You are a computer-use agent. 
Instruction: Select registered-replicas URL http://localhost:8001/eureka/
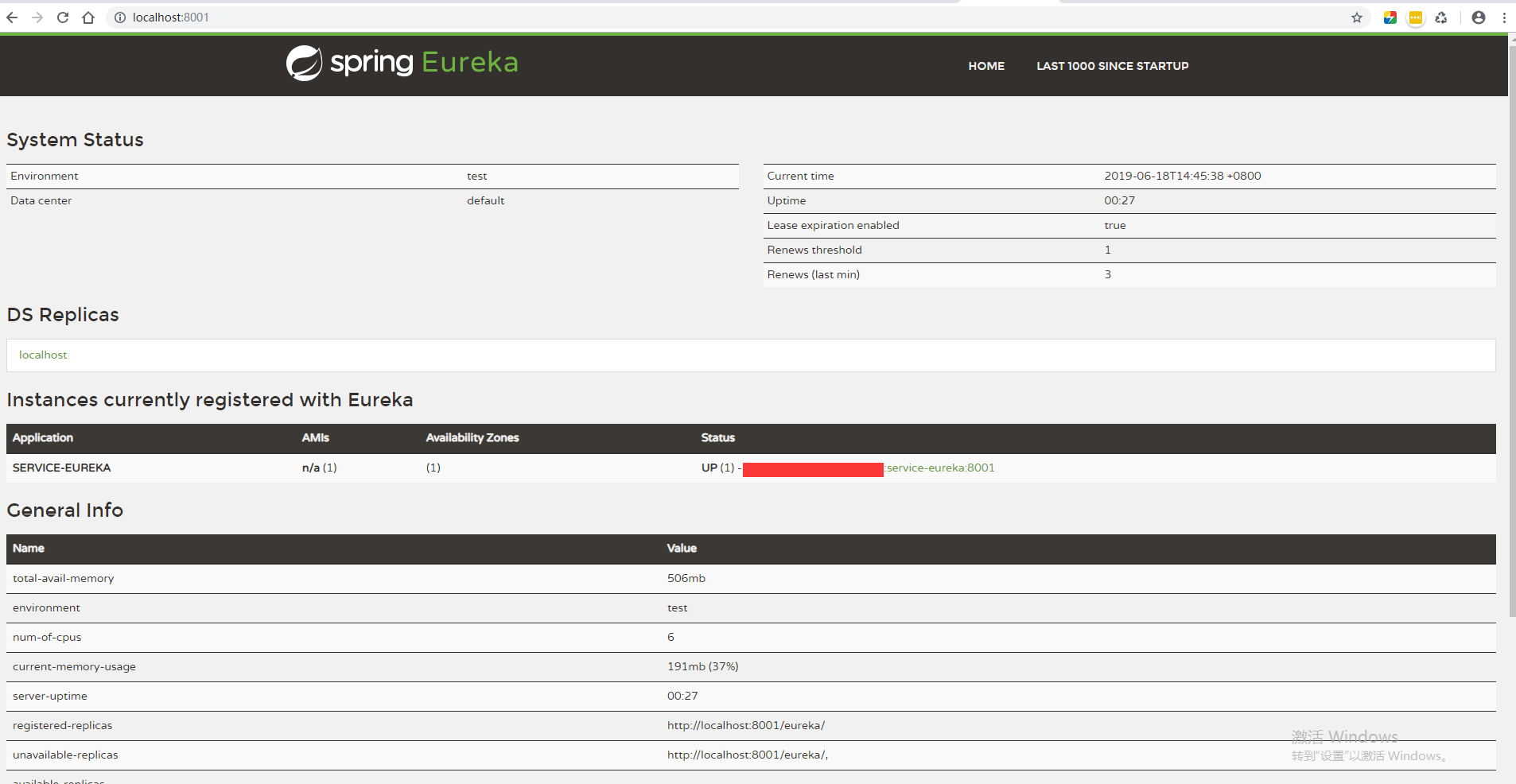[746, 725]
